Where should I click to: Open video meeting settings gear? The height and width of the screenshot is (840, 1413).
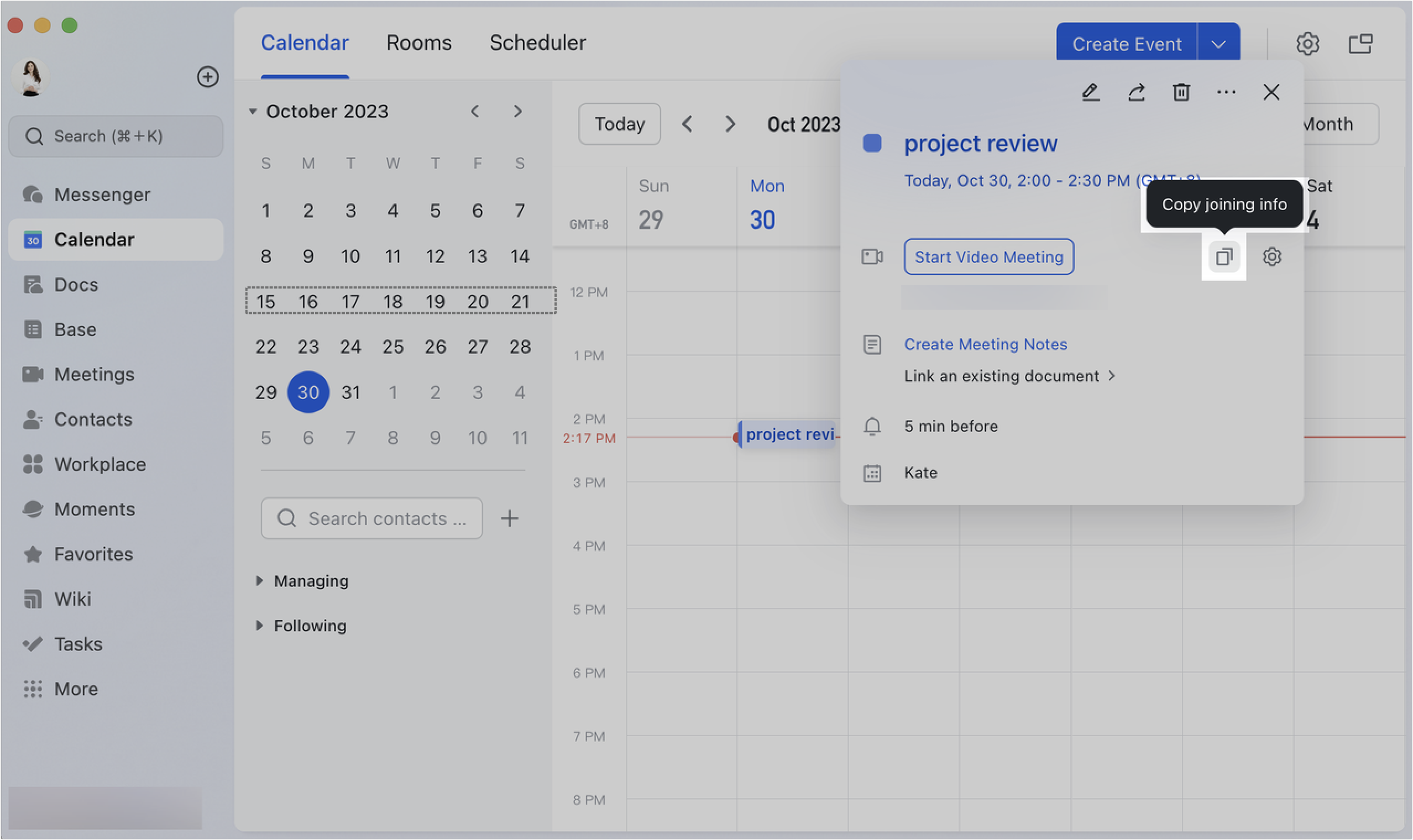(1273, 256)
